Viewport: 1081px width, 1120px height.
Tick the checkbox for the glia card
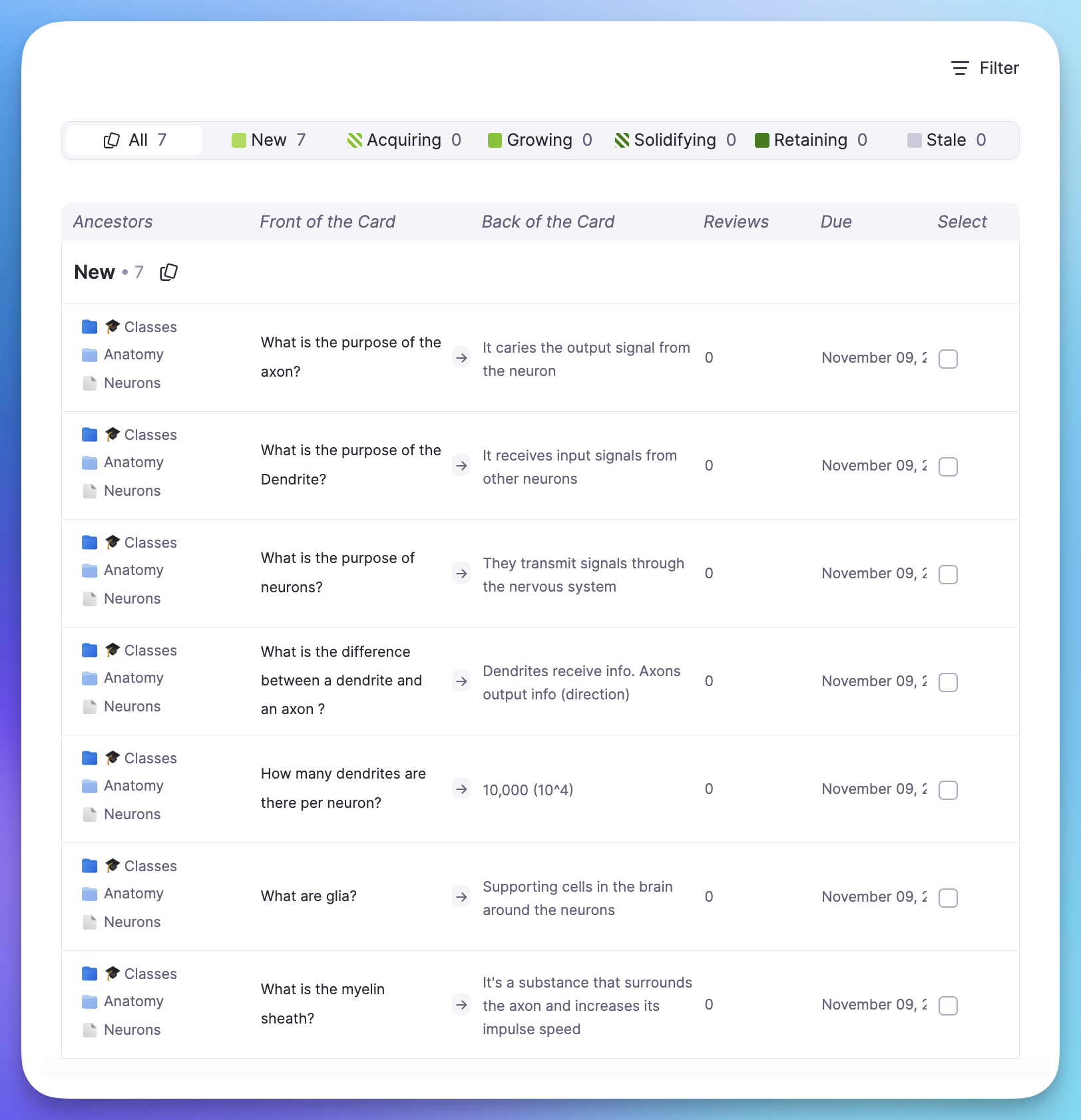pyautogui.click(x=948, y=898)
